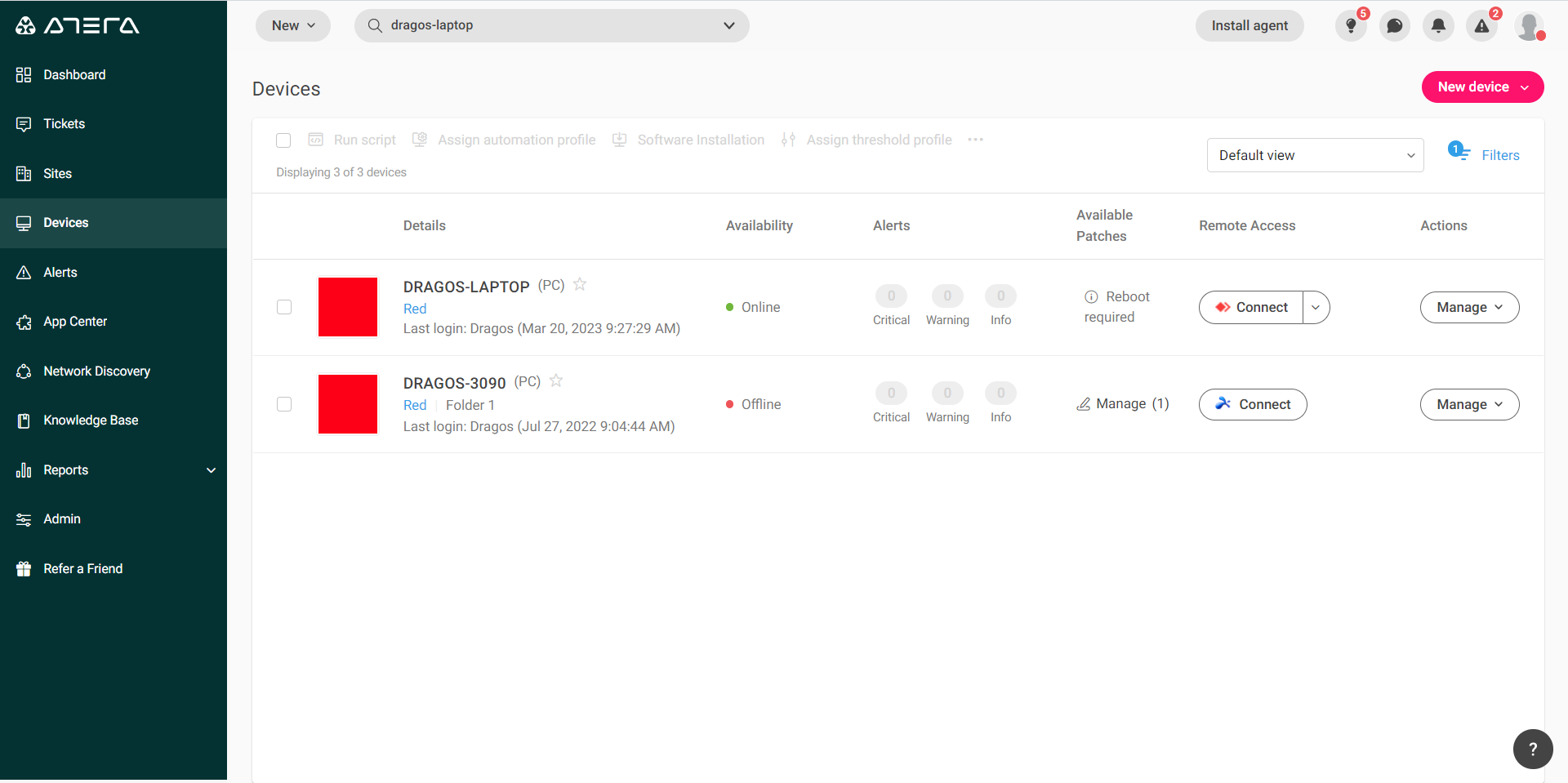Image resolution: width=1568 pixels, height=783 pixels.
Task: Click DRAGOS-3090 red thumbnail
Action: tap(348, 404)
